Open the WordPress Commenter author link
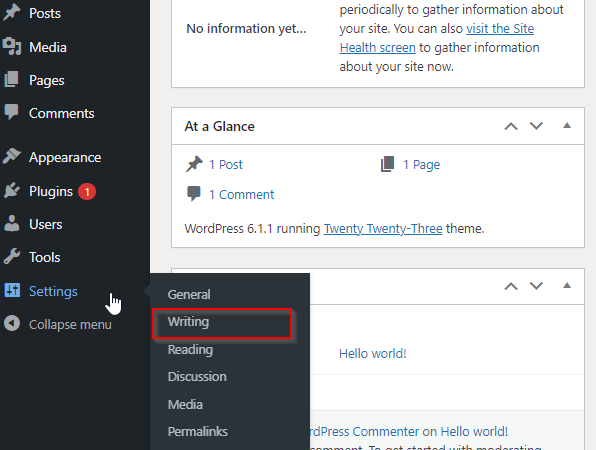This screenshot has width=596, height=450. point(365,432)
